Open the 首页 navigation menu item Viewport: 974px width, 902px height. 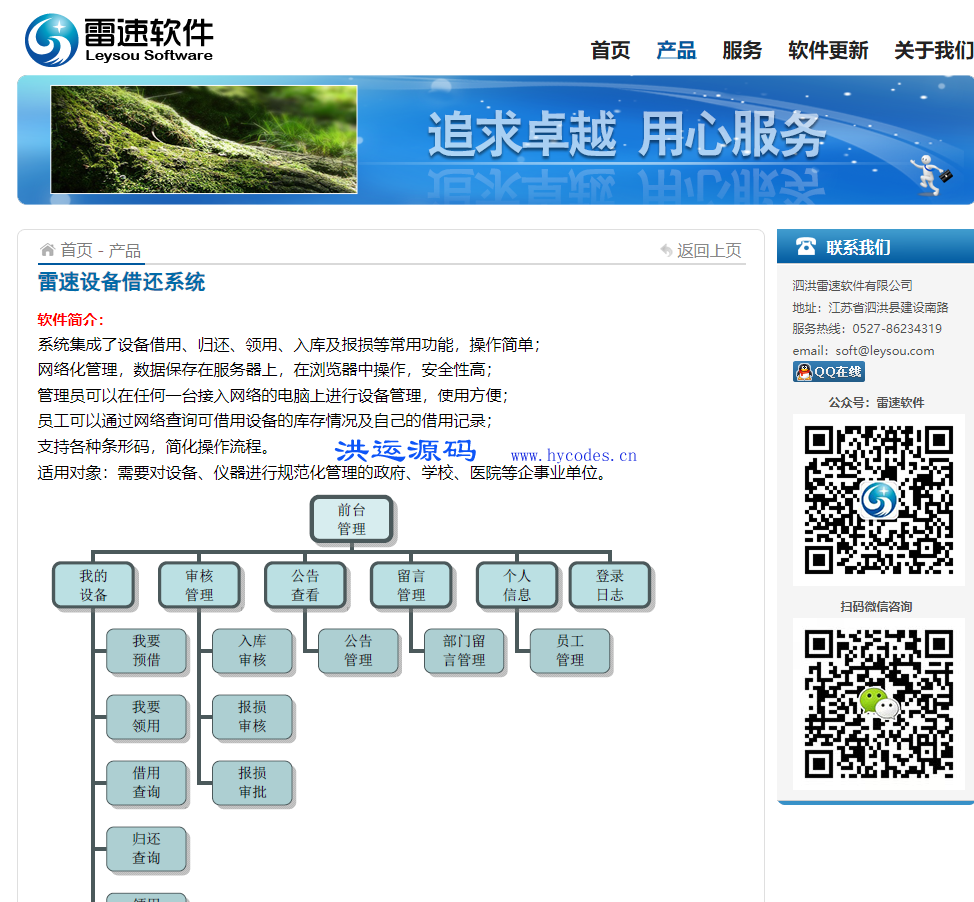(610, 50)
